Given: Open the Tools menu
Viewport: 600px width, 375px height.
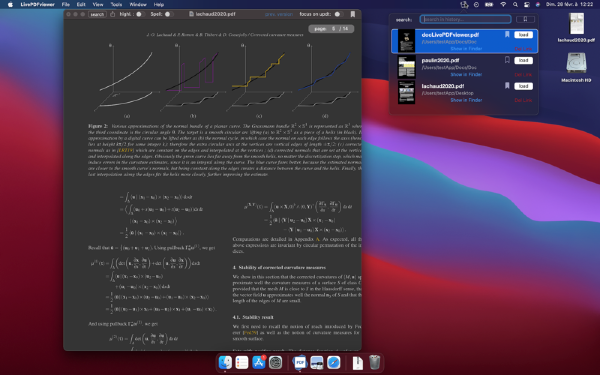Looking at the screenshot, I should point(116,5).
